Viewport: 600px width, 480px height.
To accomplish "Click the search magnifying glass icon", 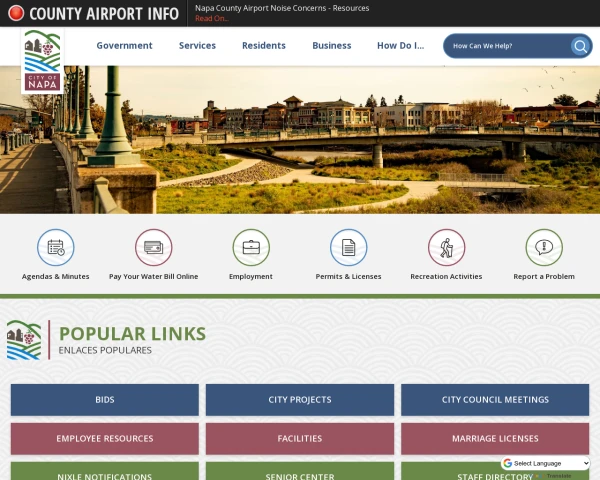I will coord(580,46).
